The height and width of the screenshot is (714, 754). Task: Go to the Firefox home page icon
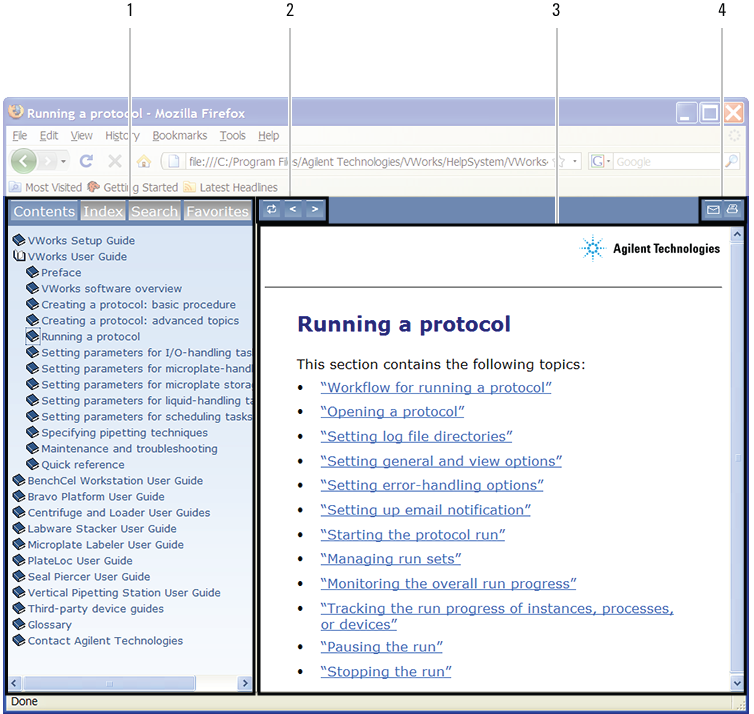(144, 162)
